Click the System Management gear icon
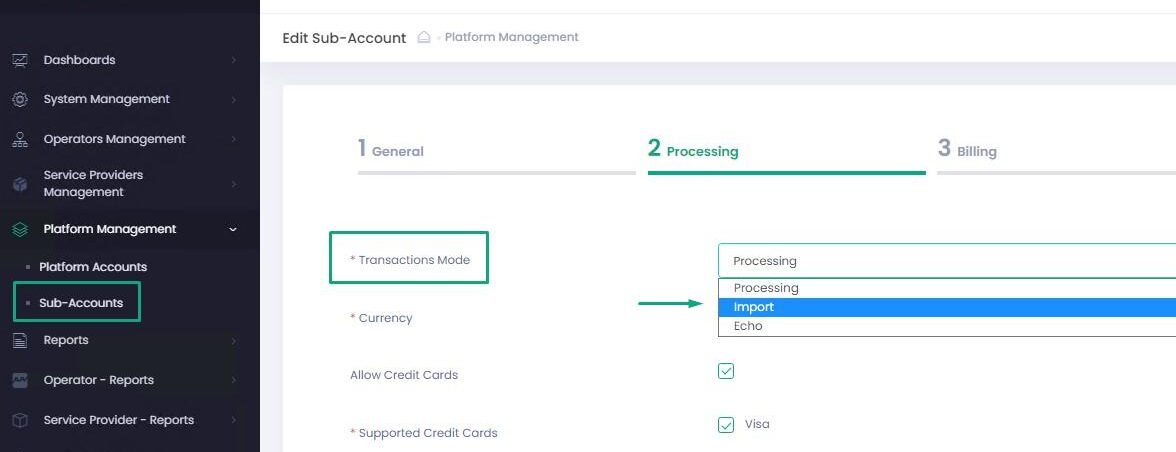 pos(19,100)
